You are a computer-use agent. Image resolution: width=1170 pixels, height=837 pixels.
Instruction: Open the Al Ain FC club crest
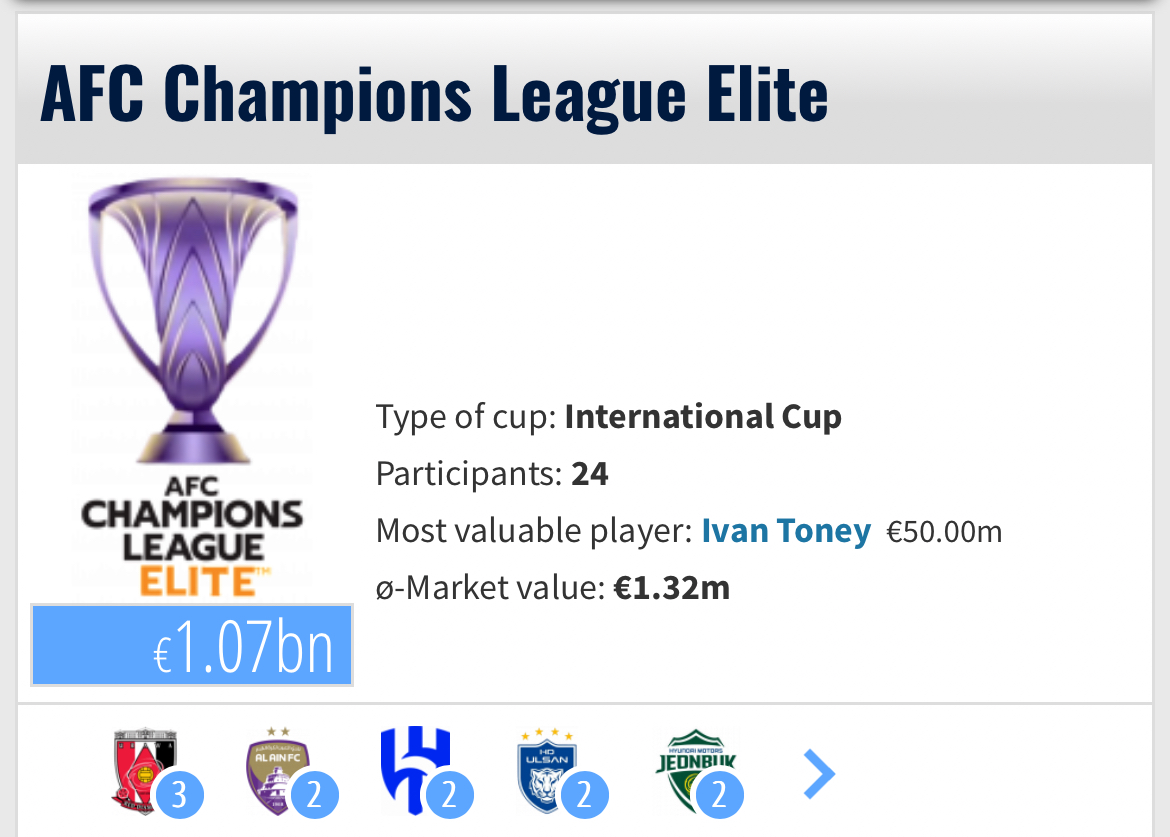(x=277, y=768)
